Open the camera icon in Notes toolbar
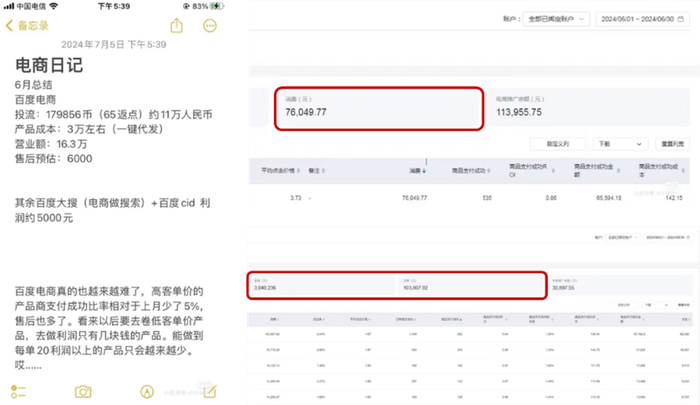This screenshot has width=700, height=405. [x=83, y=392]
